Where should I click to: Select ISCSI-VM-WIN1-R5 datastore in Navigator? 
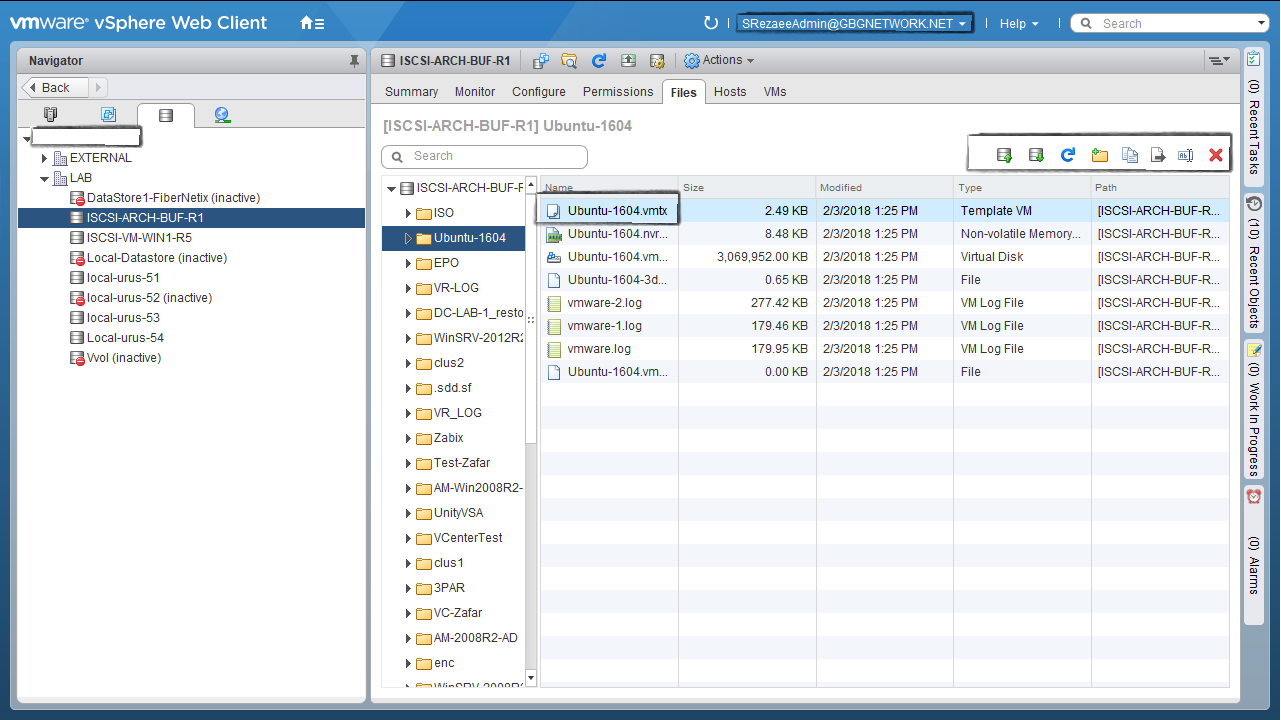coord(139,238)
